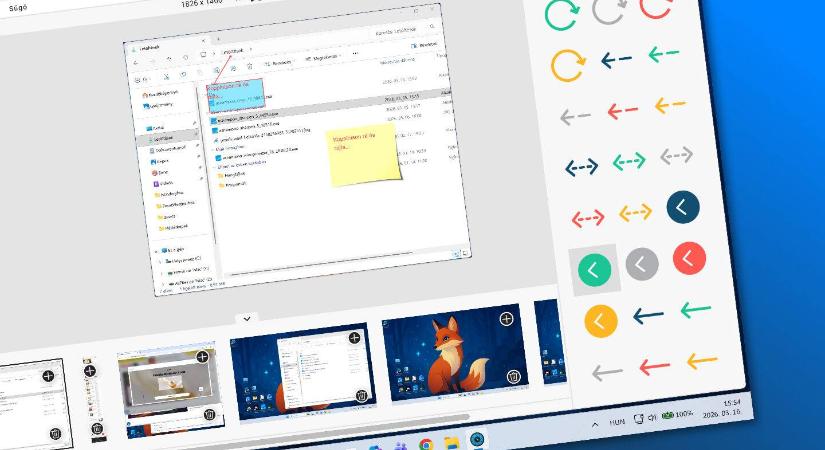Choose the dark blue circle chevron sticker
Screen dimensions: 825x450
(x=682, y=207)
